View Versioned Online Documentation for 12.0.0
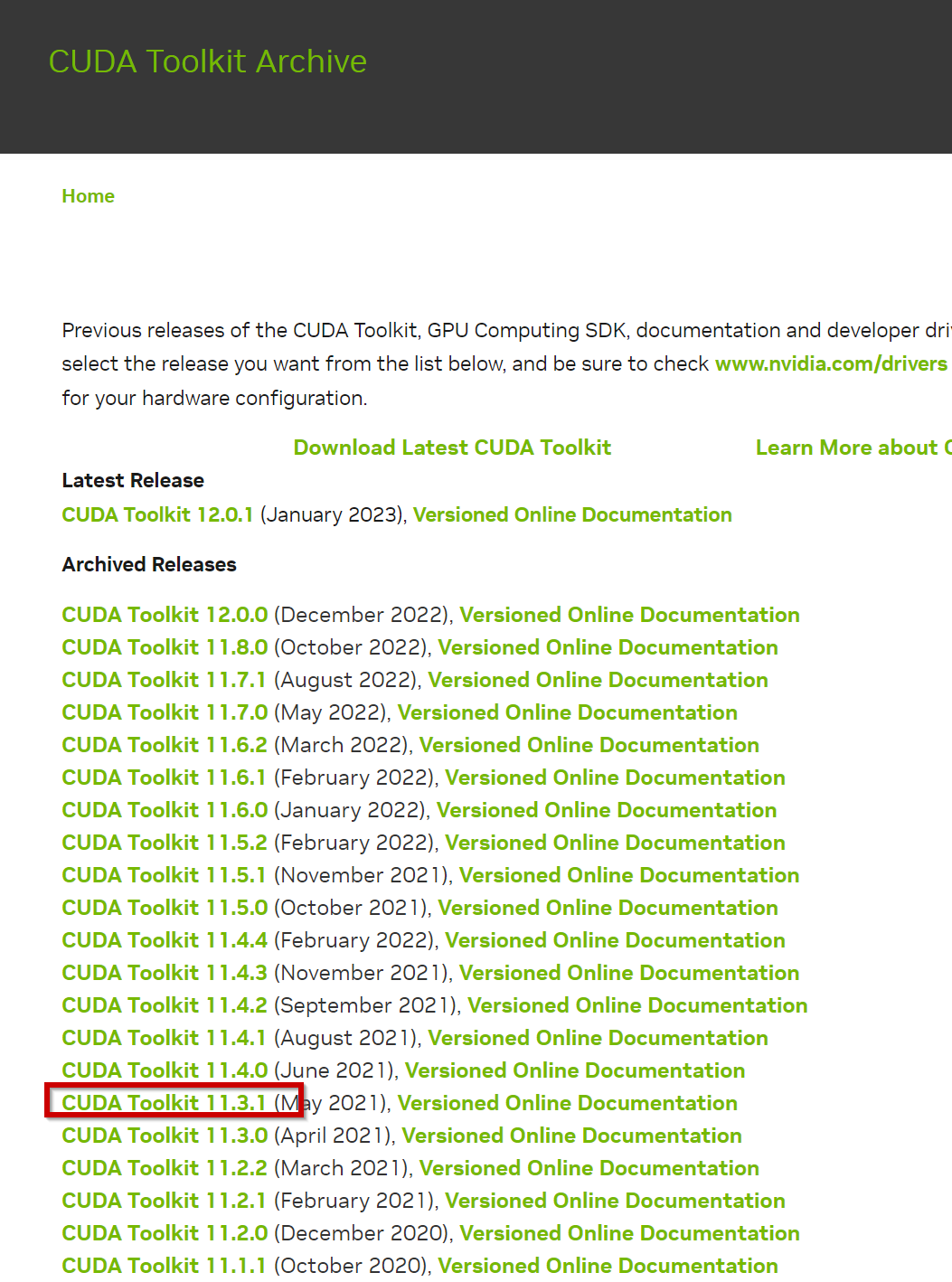The width and height of the screenshot is (952, 1282). click(x=629, y=615)
